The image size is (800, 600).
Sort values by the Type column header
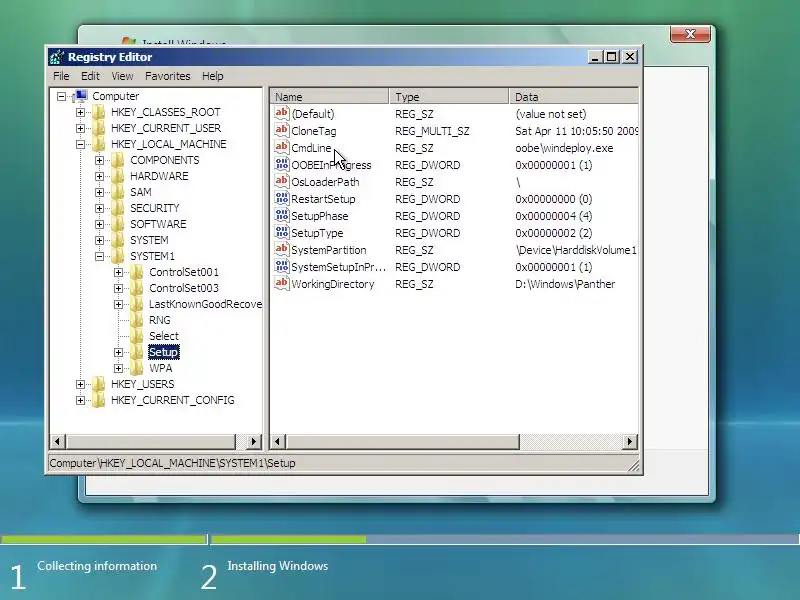(449, 96)
